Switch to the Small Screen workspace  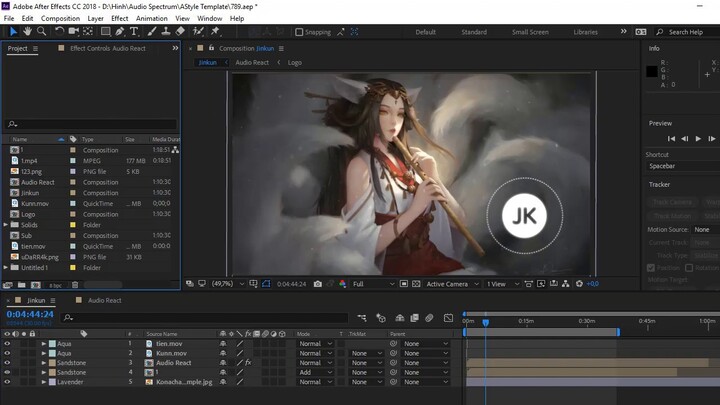pos(530,32)
